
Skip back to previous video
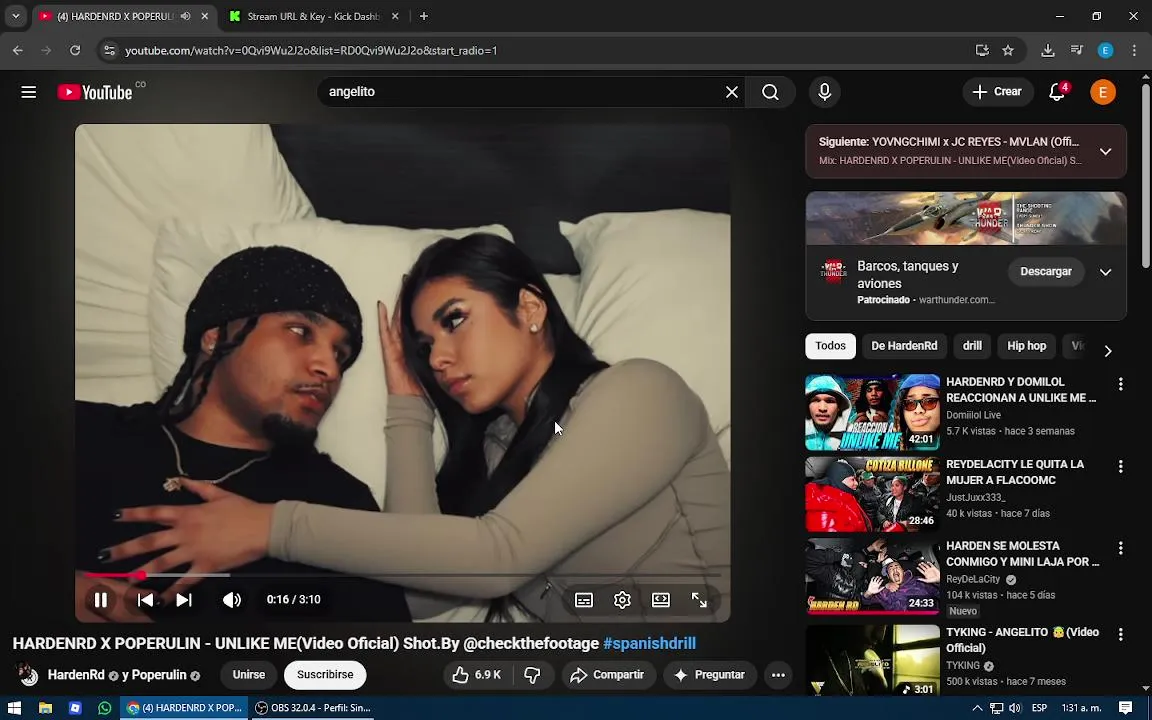145,600
